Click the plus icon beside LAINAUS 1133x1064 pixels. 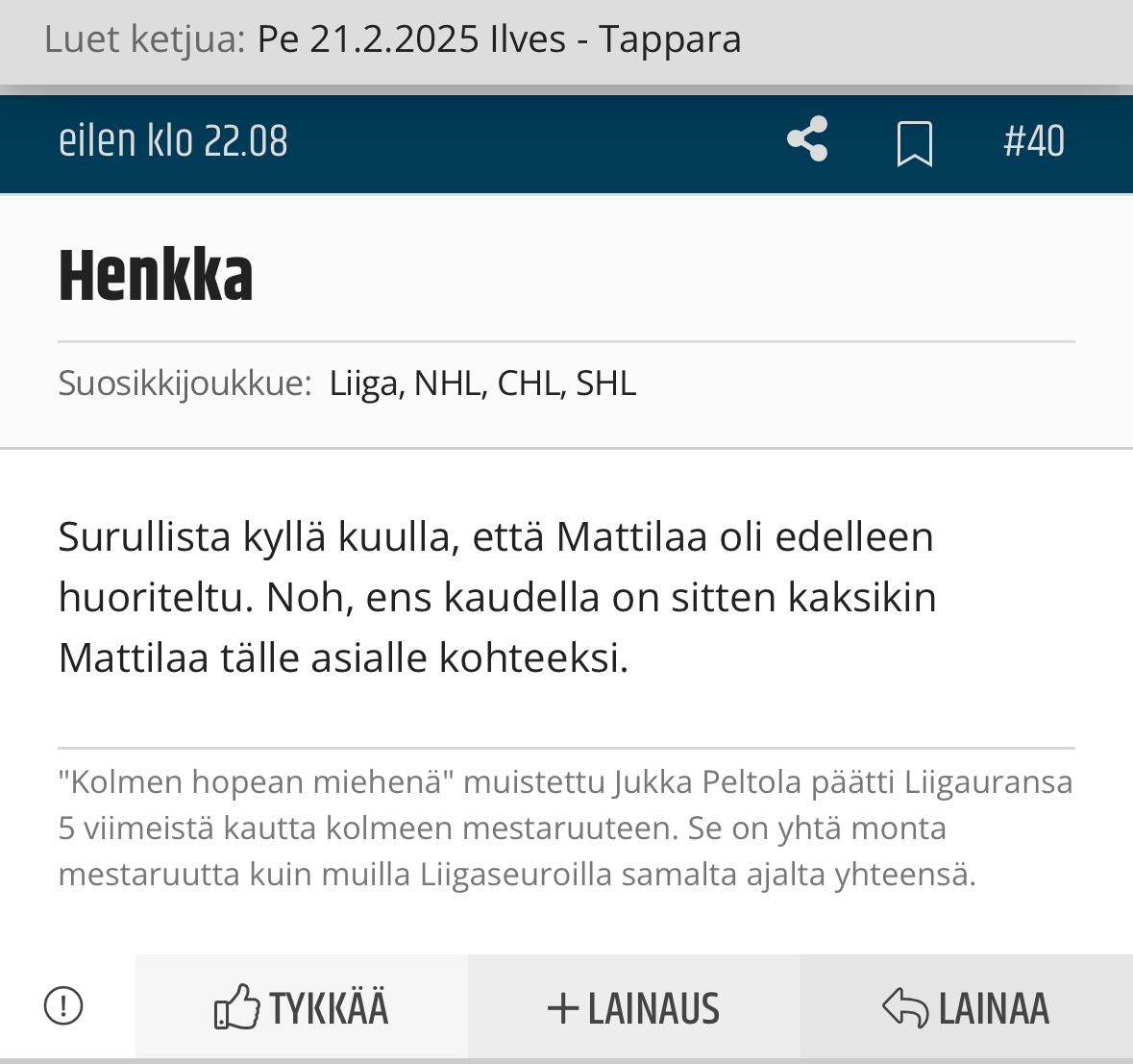[x=563, y=1008]
